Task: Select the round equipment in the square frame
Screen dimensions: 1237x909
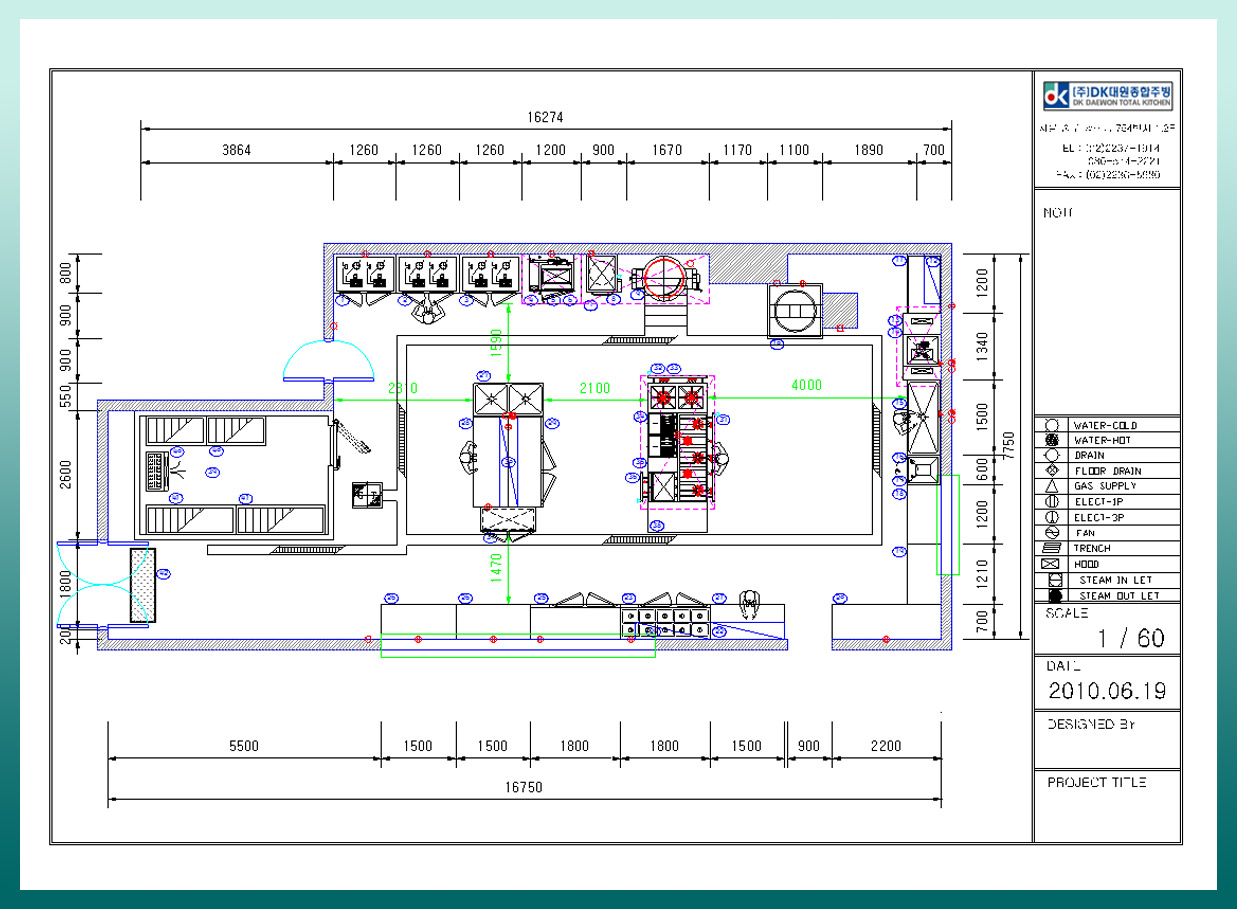Action: point(795,309)
